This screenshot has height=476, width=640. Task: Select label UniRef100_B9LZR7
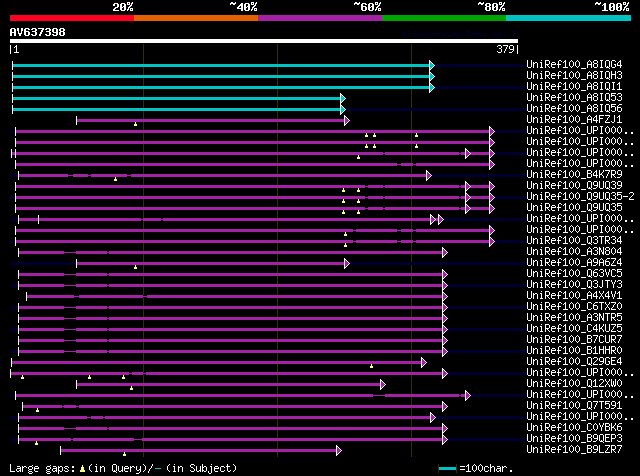pyautogui.click(x=574, y=450)
